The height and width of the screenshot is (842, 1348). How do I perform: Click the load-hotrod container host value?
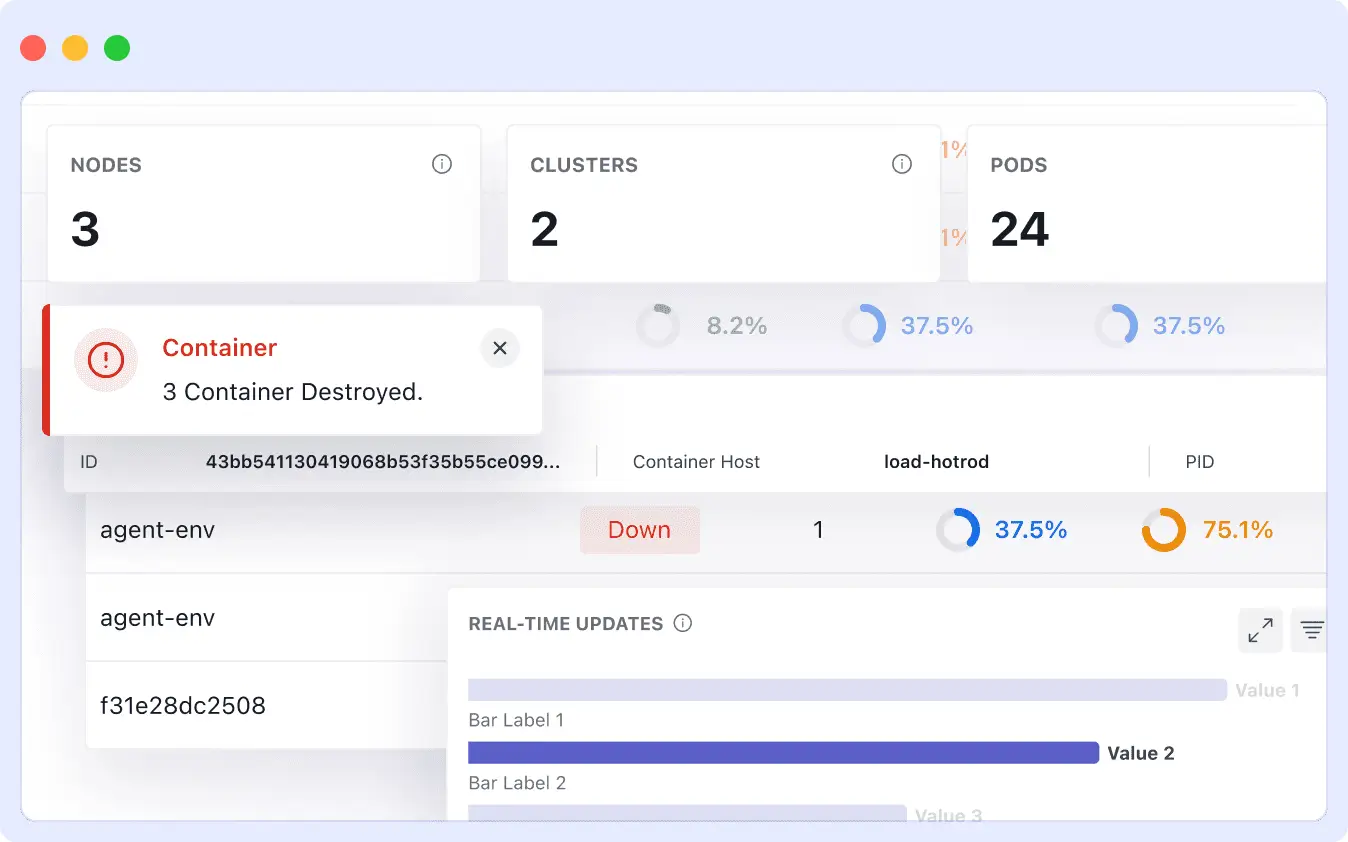point(936,462)
